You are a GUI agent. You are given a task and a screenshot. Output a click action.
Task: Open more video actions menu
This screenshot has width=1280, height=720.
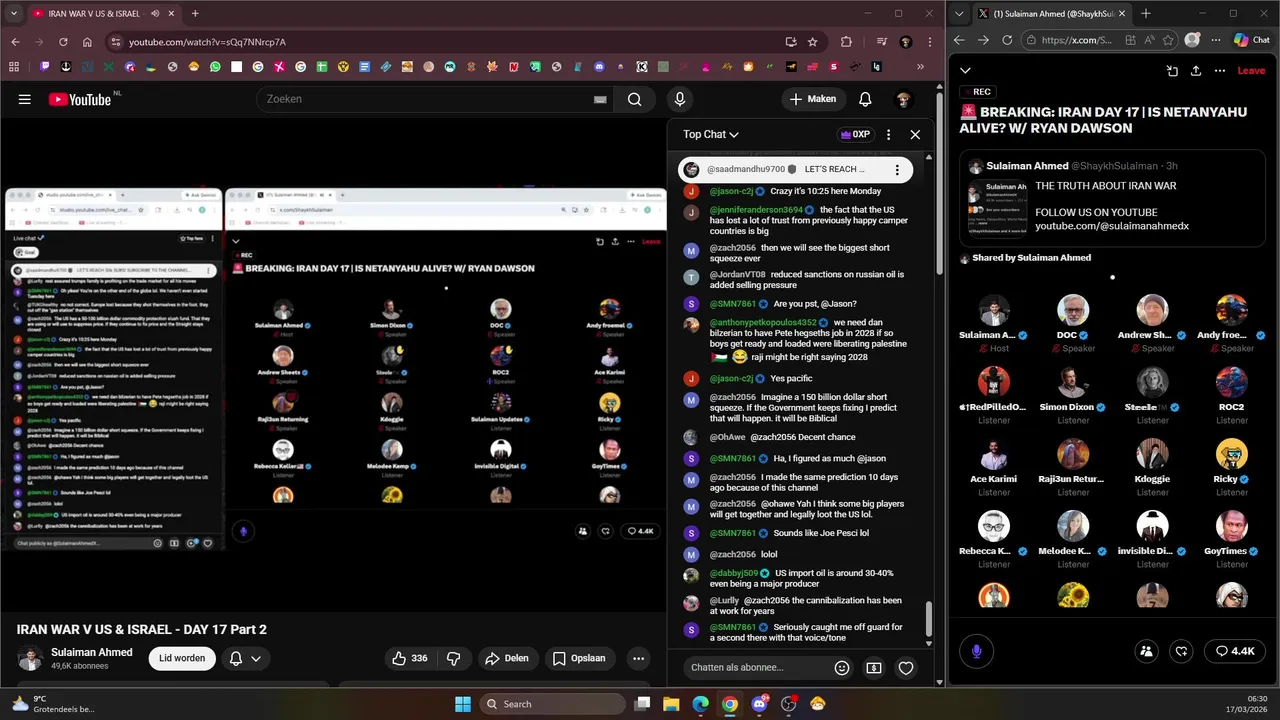coord(638,658)
